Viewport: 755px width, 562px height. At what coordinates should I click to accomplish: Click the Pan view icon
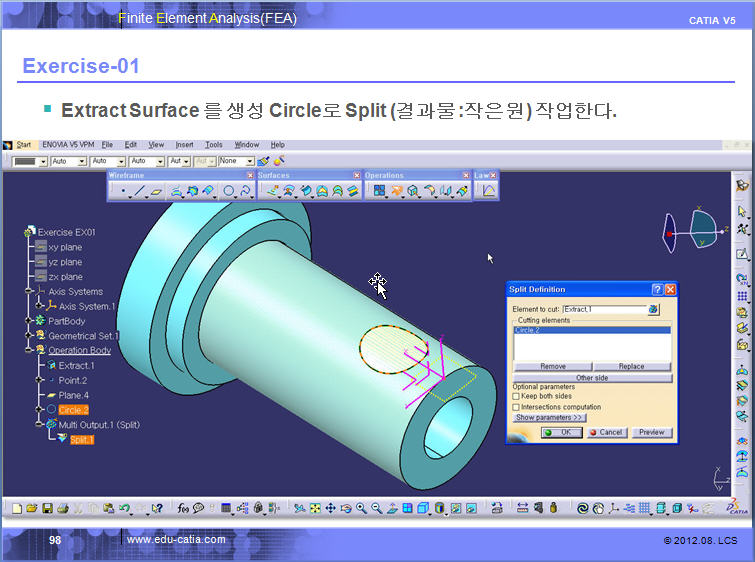coord(330,508)
